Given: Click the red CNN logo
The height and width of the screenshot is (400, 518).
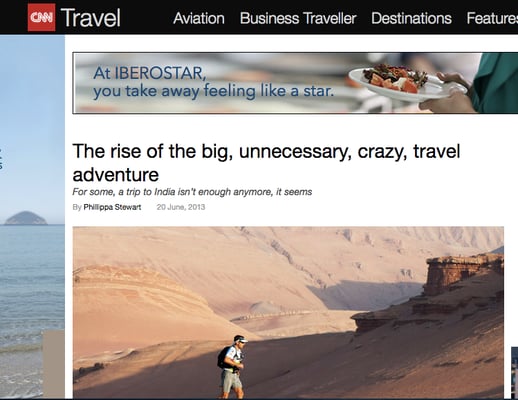Looking at the screenshot, I should click(41, 17).
